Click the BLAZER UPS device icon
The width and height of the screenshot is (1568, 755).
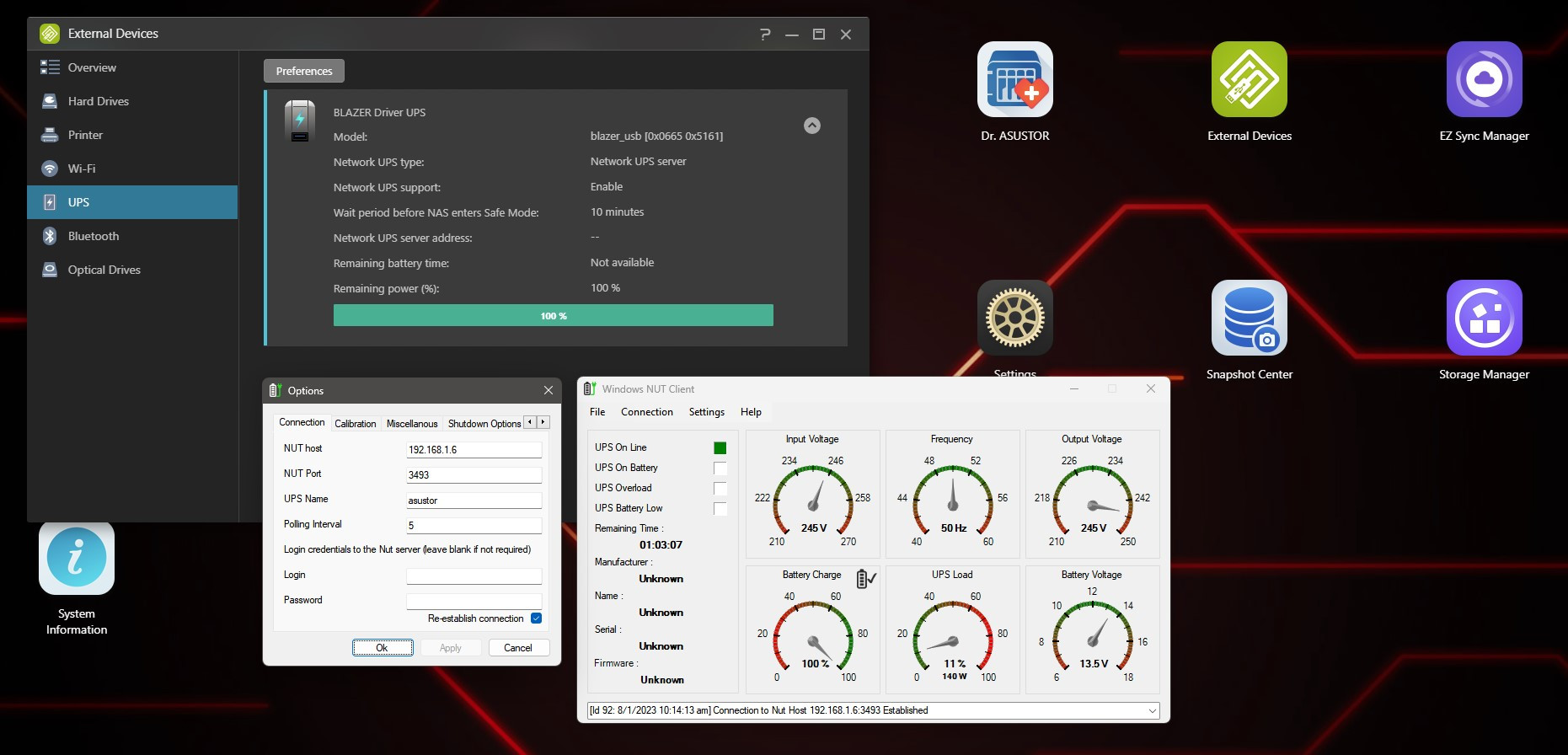point(300,120)
